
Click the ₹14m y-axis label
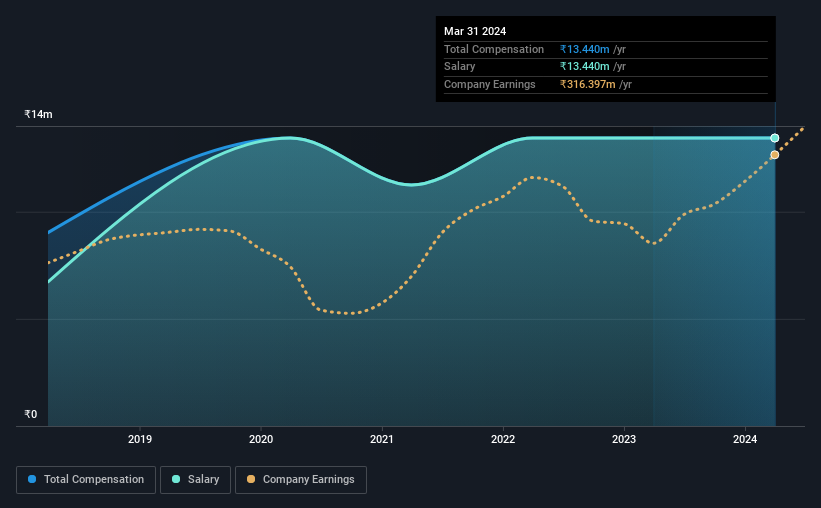pos(38,114)
